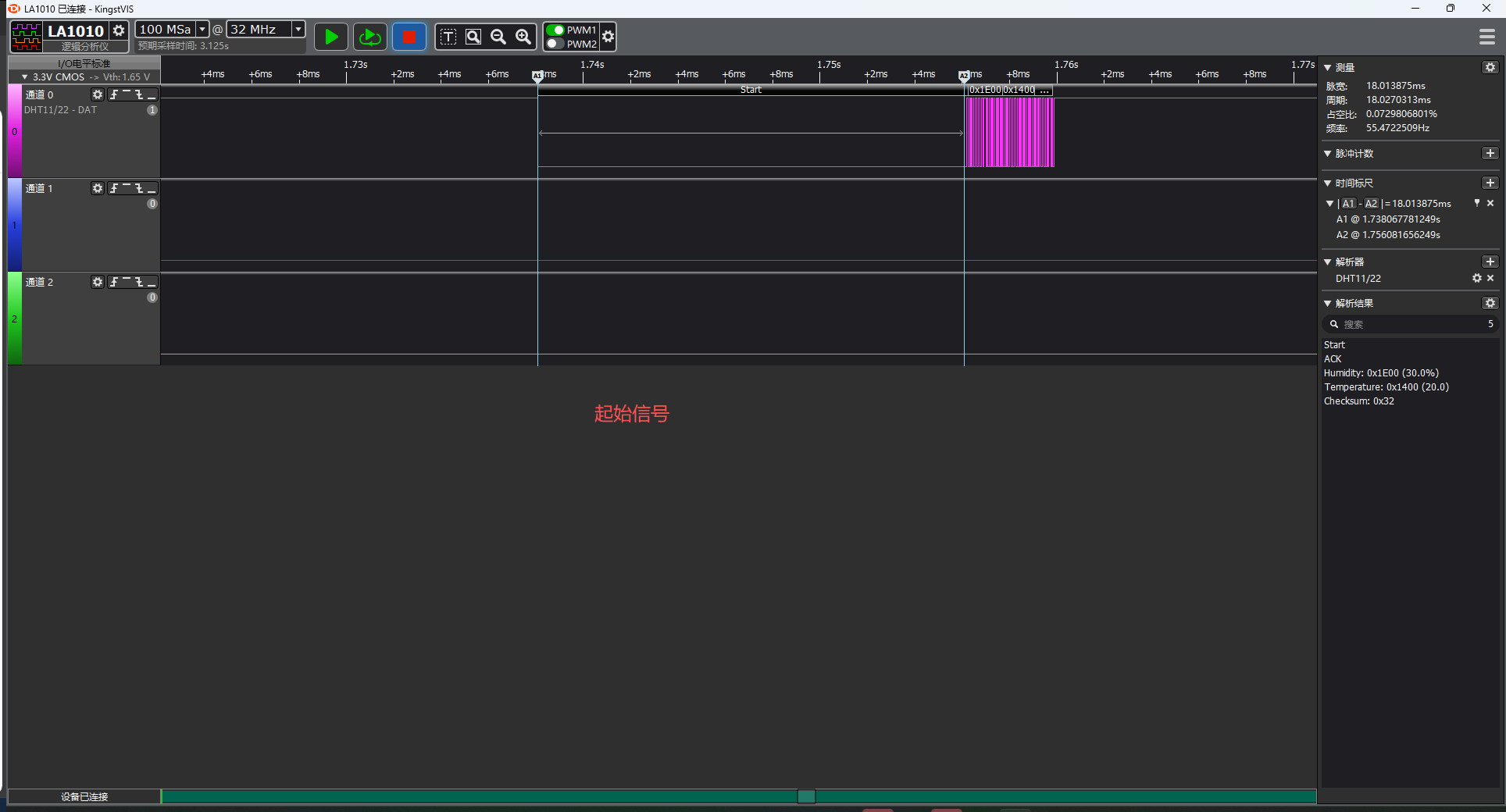Open the 32 MHz sample rate dropdown
Image resolution: width=1506 pixels, height=812 pixels.
point(298,29)
